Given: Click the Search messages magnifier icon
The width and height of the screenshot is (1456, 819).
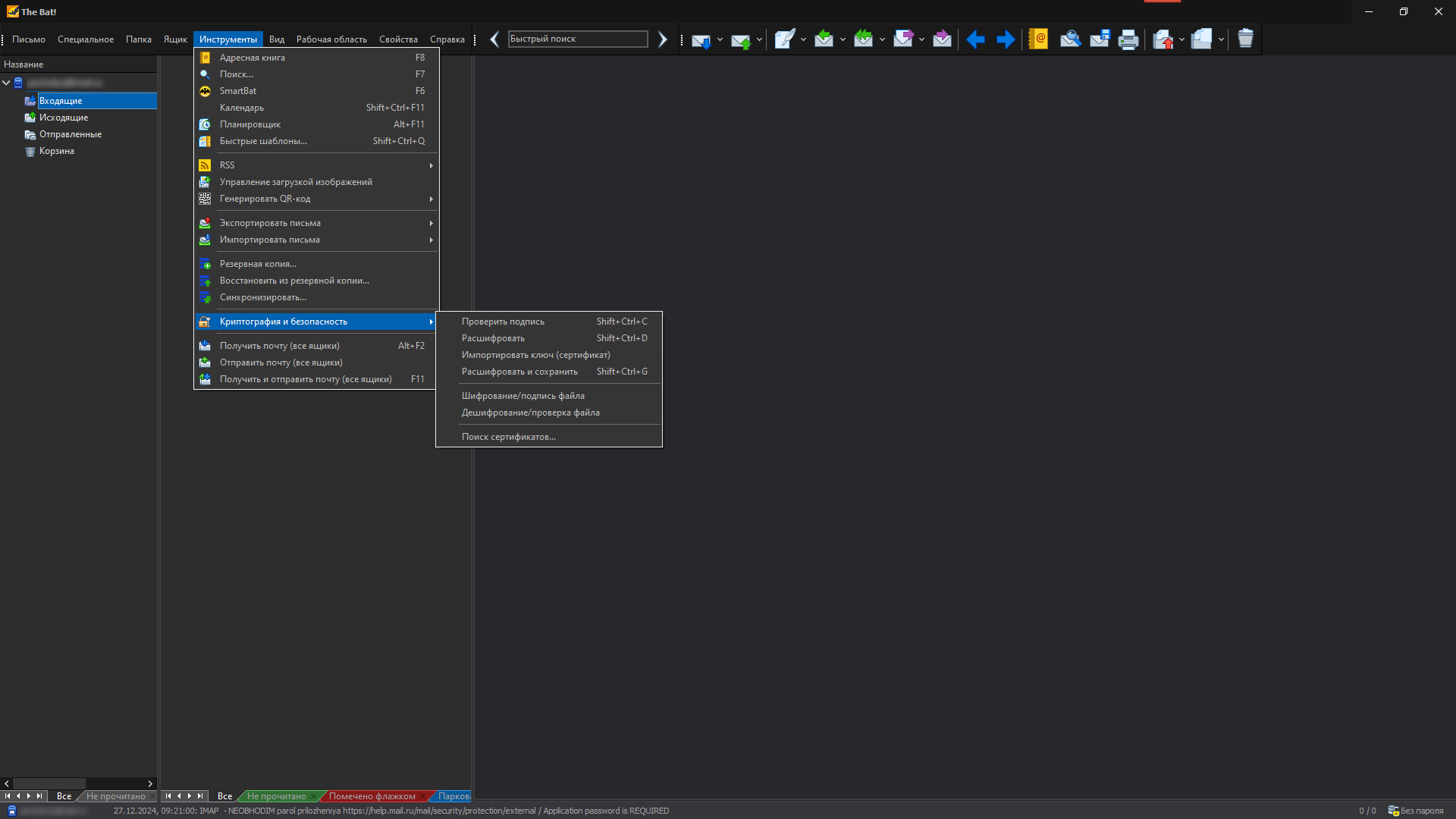Looking at the screenshot, I should tap(1070, 39).
